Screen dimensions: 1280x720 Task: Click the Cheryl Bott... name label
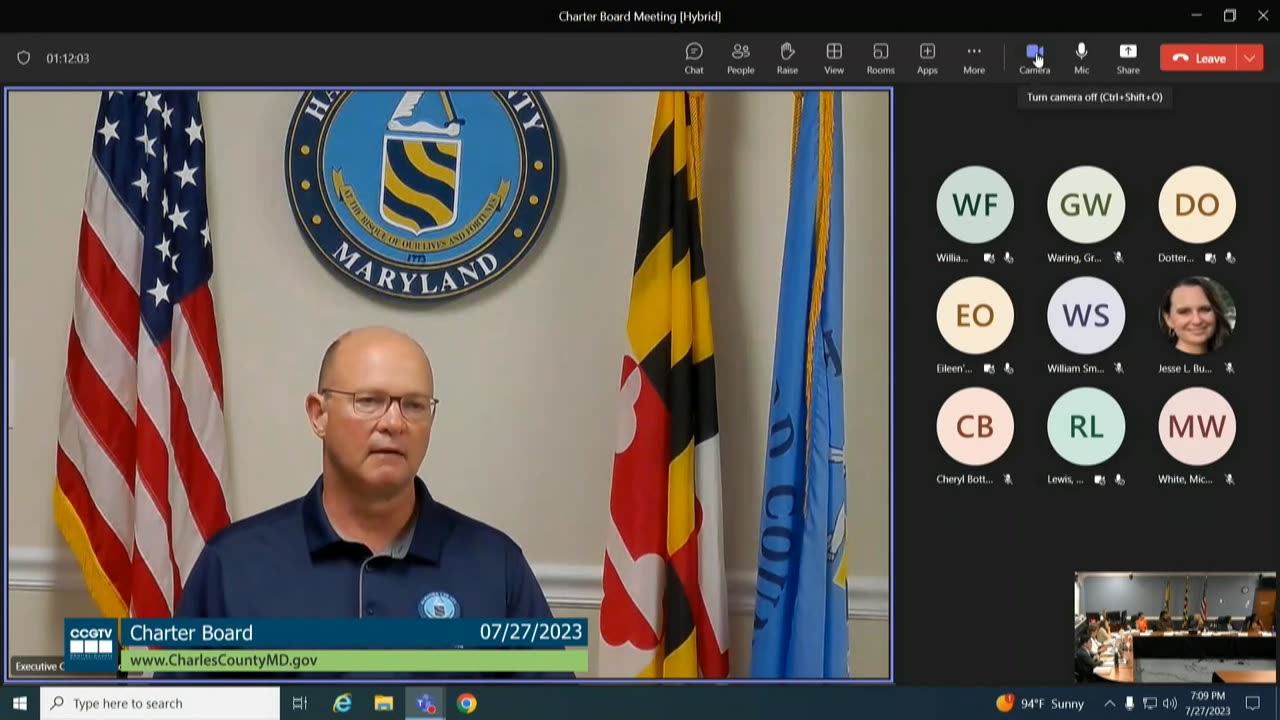[x=964, y=480]
